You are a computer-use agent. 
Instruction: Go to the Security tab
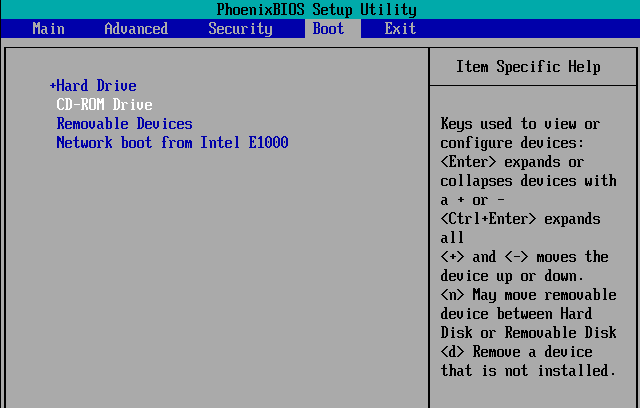(240, 29)
